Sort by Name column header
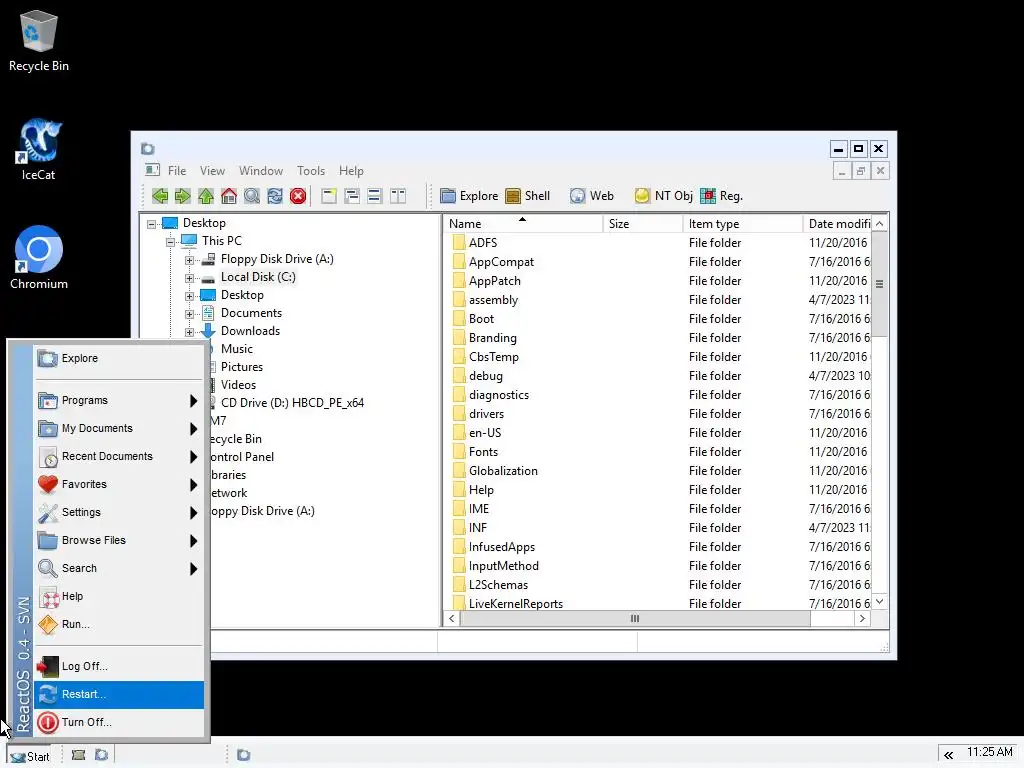Image resolution: width=1024 pixels, height=768 pixels. point(523,223)
